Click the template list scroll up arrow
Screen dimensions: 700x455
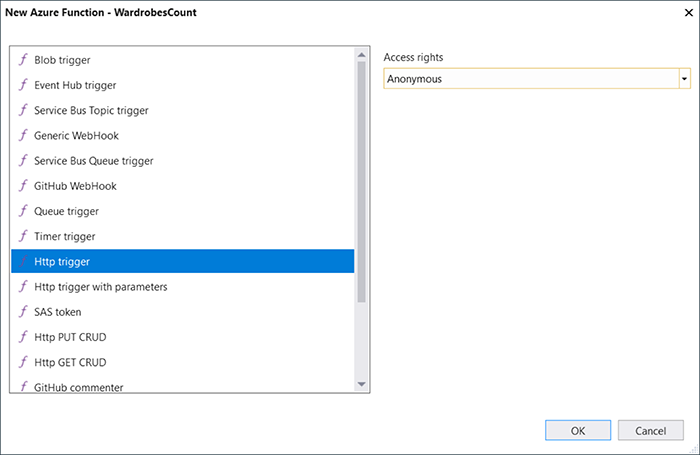[x=362, y=55]
